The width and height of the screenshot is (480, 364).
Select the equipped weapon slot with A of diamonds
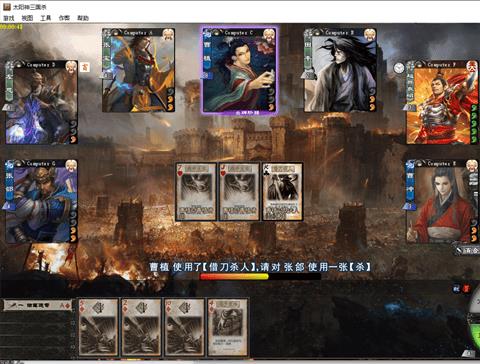[37, 305]
